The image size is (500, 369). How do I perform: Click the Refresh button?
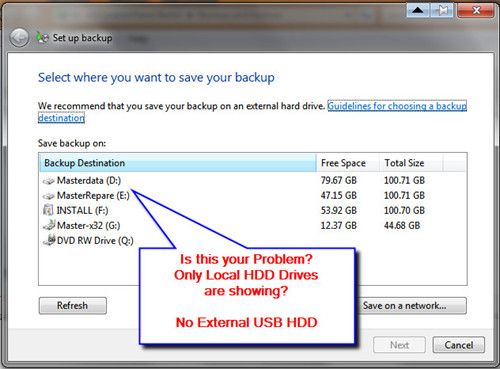pos(73,306)
